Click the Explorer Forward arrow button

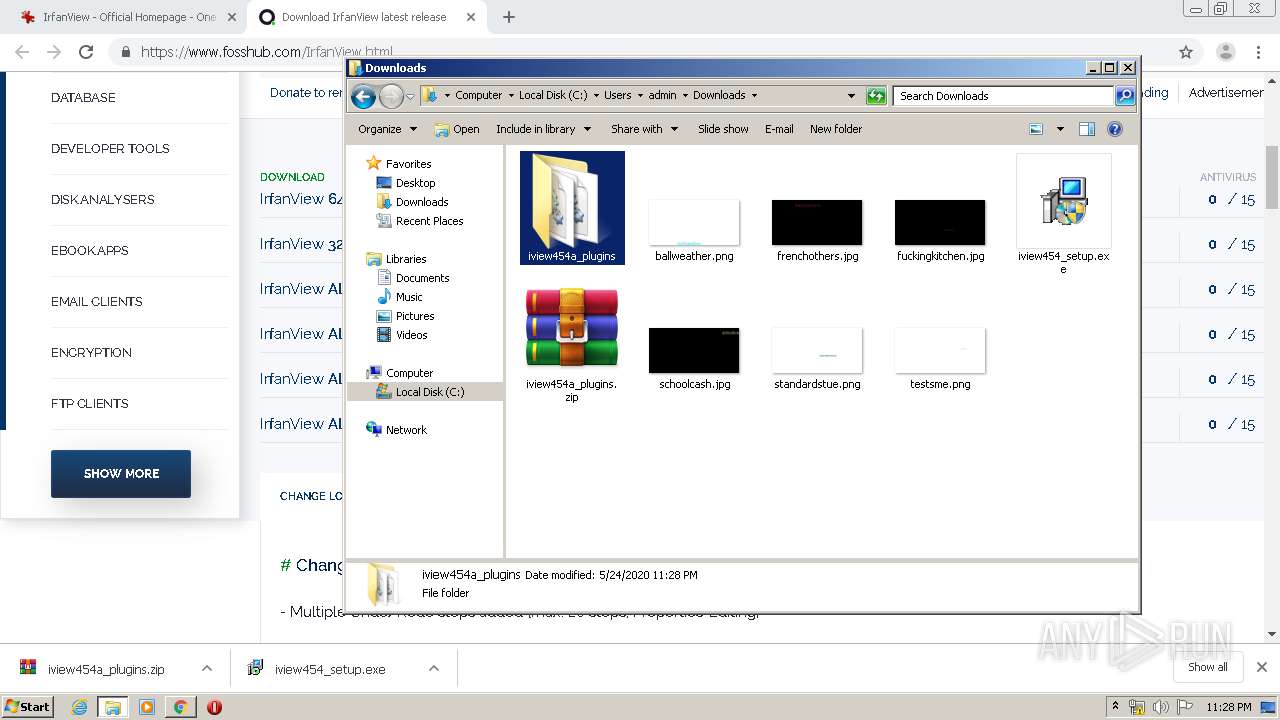[x=391, y=96]
